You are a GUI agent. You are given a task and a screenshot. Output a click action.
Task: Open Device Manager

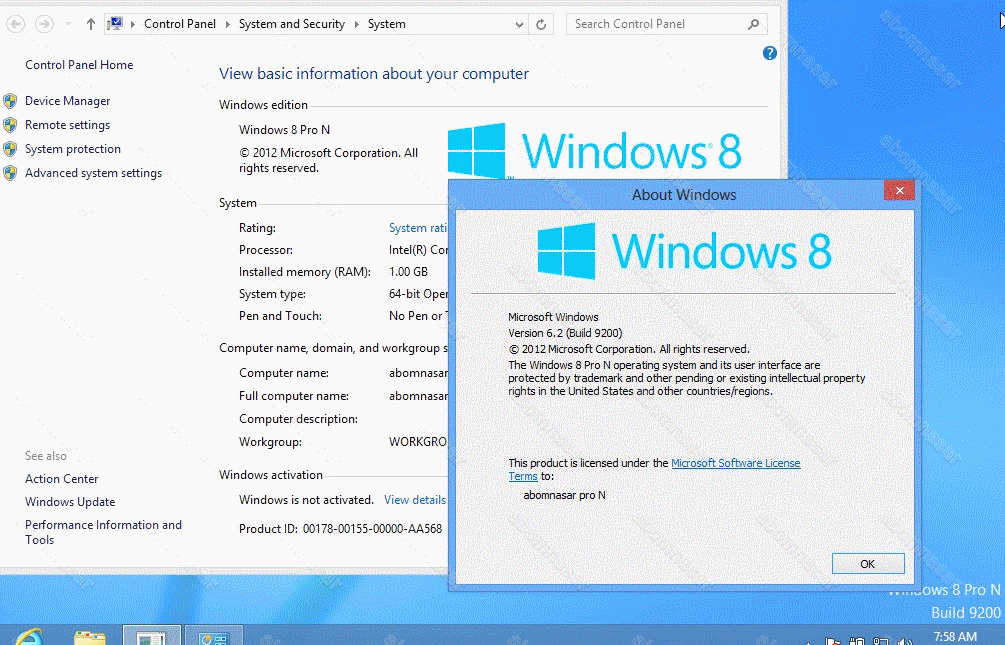67,101
